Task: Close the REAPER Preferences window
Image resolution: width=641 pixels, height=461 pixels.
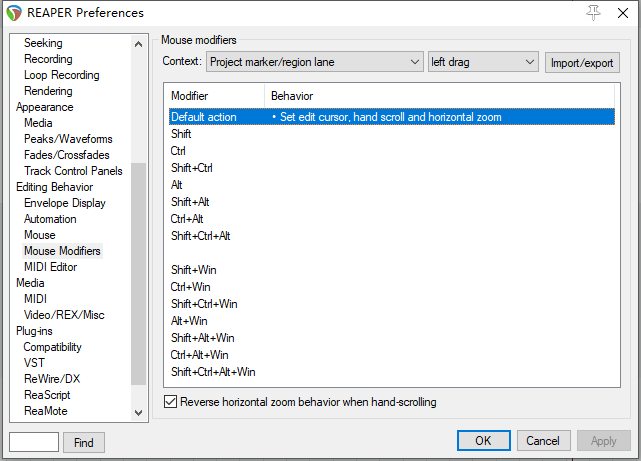Action: point(623,13)
